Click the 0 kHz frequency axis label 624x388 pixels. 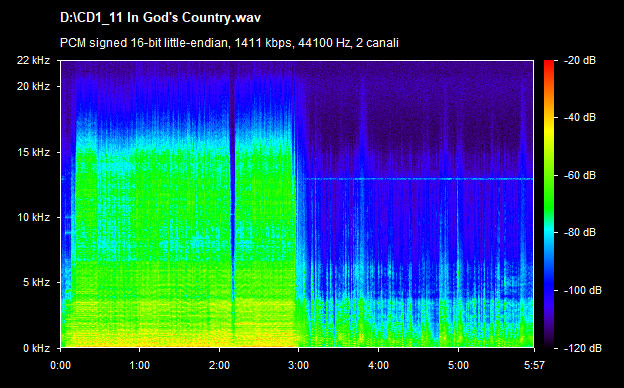coord(36,348)
